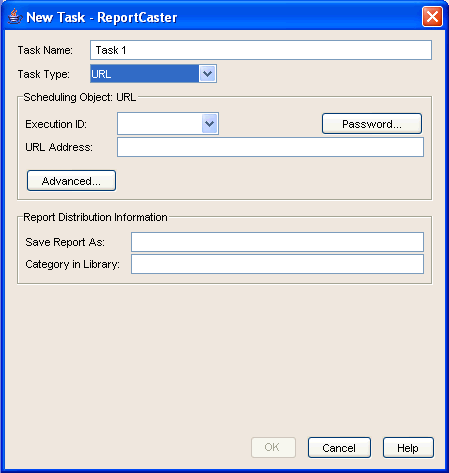
Task: Open the Password... dialog button
Action: [x=372, y=124]
